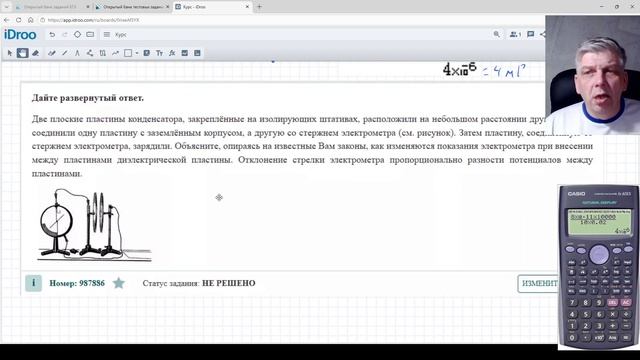Redo the last undone action
This screenshot has width=640, height=360.
[x=64, y=35]
